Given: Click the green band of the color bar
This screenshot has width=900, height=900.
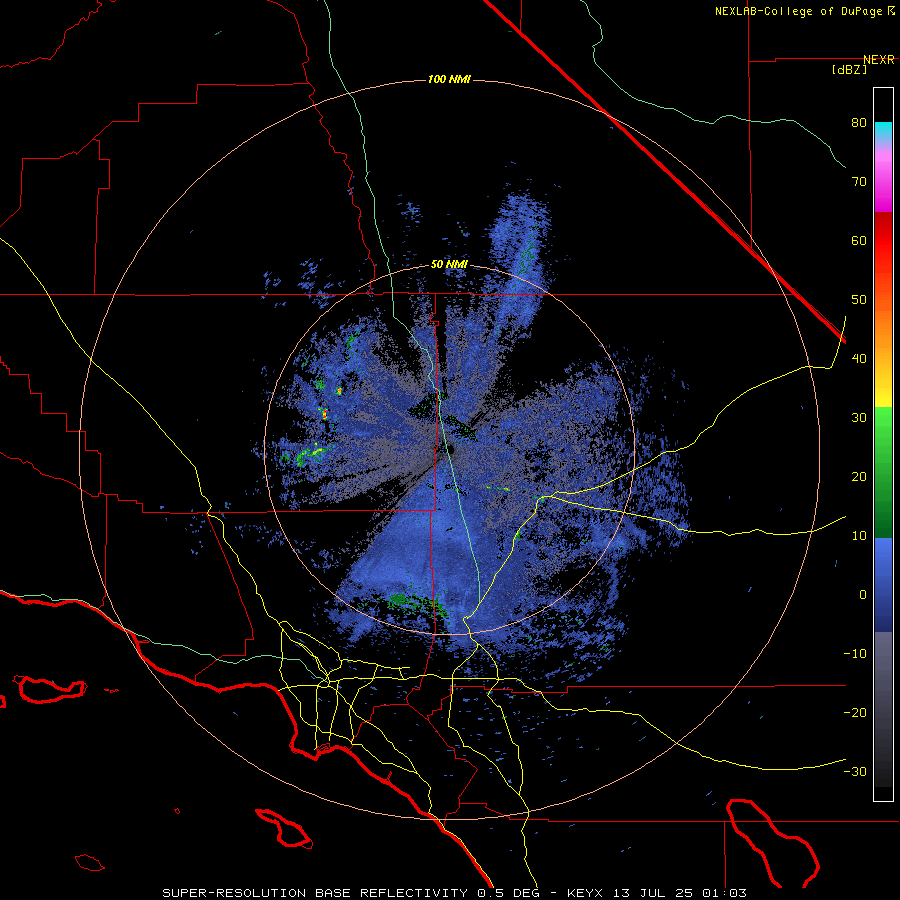Looking at the screenshot, I should (x=883, y=472).
